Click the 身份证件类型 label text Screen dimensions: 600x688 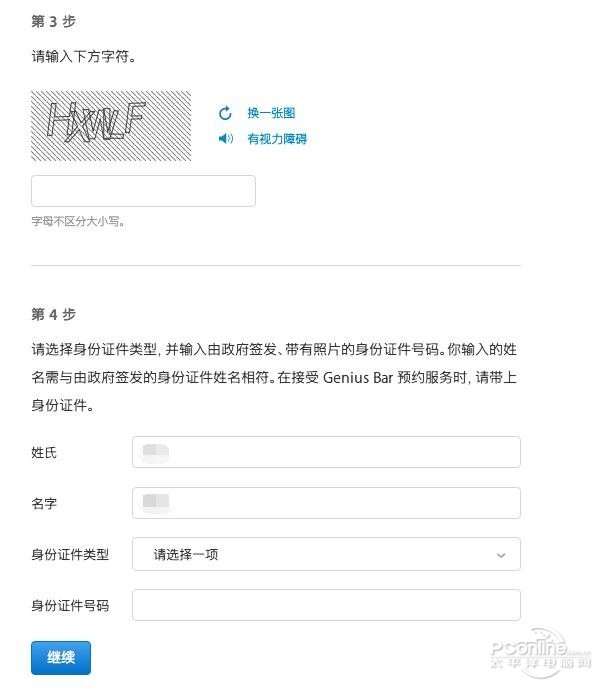pos(70,555)
